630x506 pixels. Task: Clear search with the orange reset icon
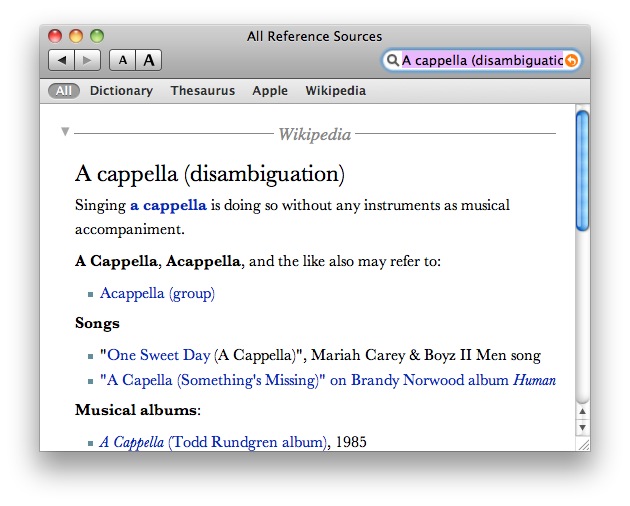[x=571, y=60]
